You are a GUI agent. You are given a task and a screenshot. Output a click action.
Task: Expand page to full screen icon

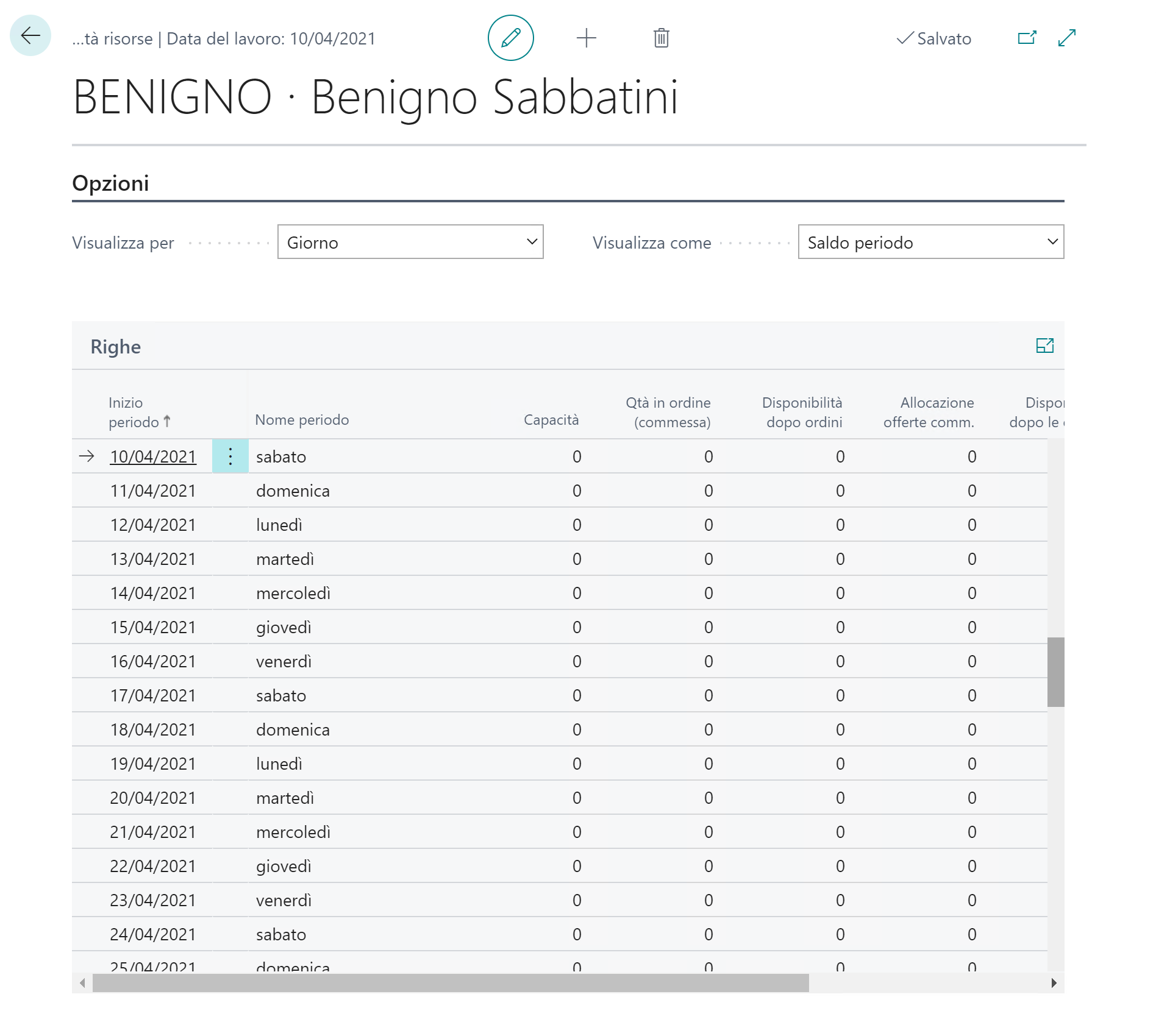1066,38
